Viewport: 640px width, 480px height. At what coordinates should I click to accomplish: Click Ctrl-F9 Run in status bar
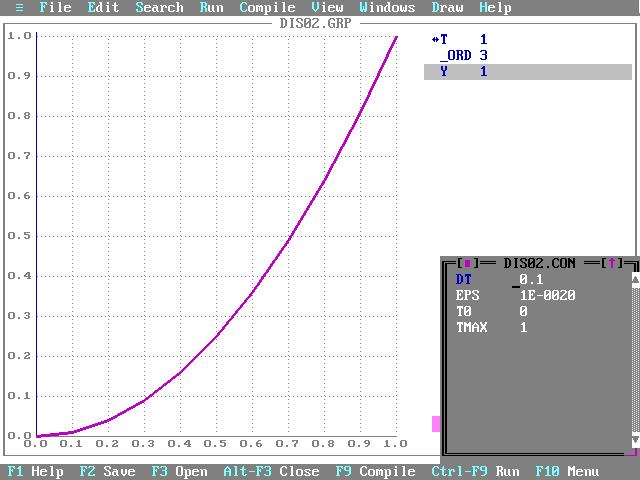pyautogui.click(x=475, y=471)
